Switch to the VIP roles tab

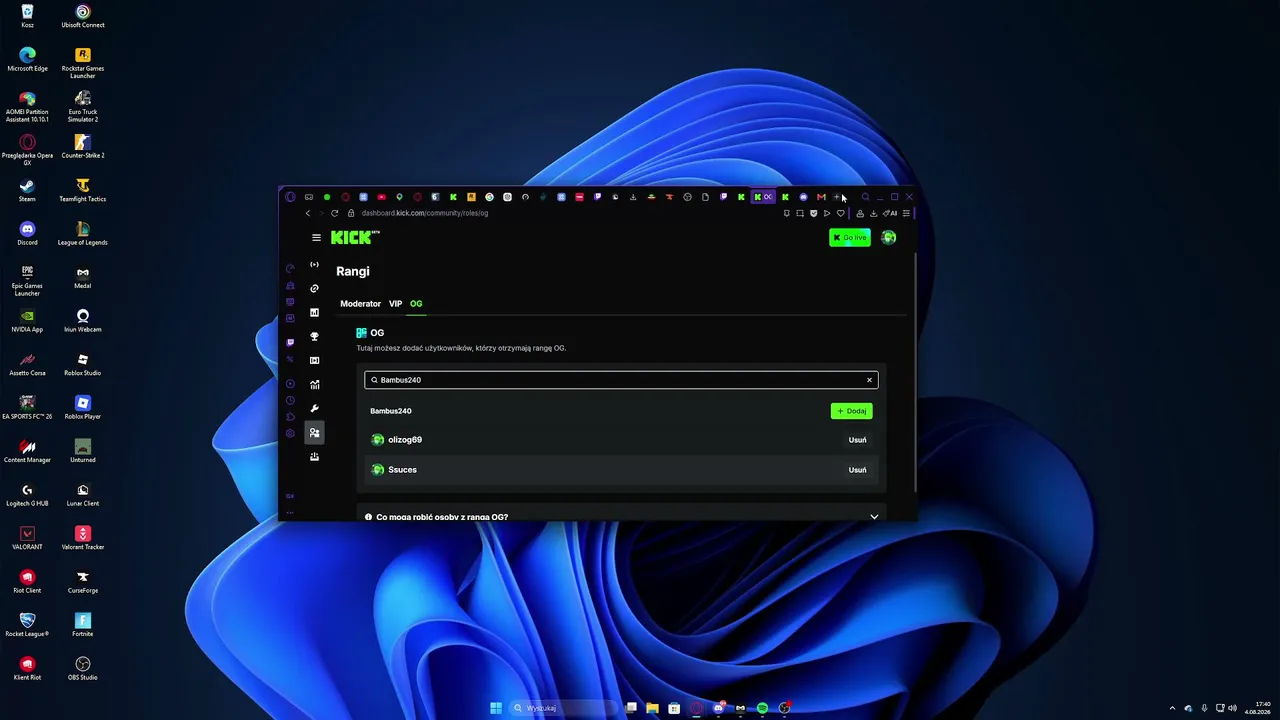[x=395, y=304]
